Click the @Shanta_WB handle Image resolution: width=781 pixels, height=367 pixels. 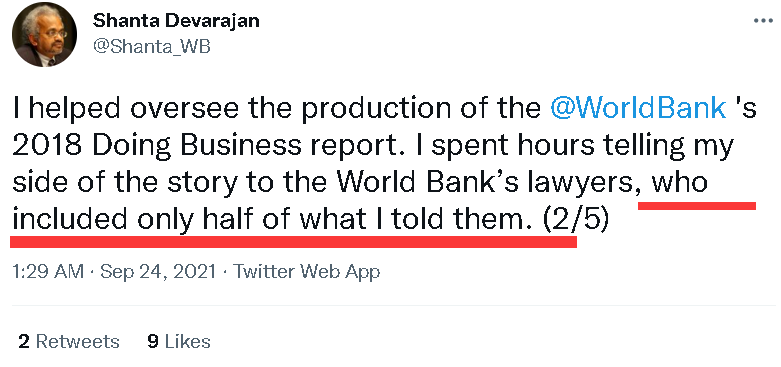152,47
